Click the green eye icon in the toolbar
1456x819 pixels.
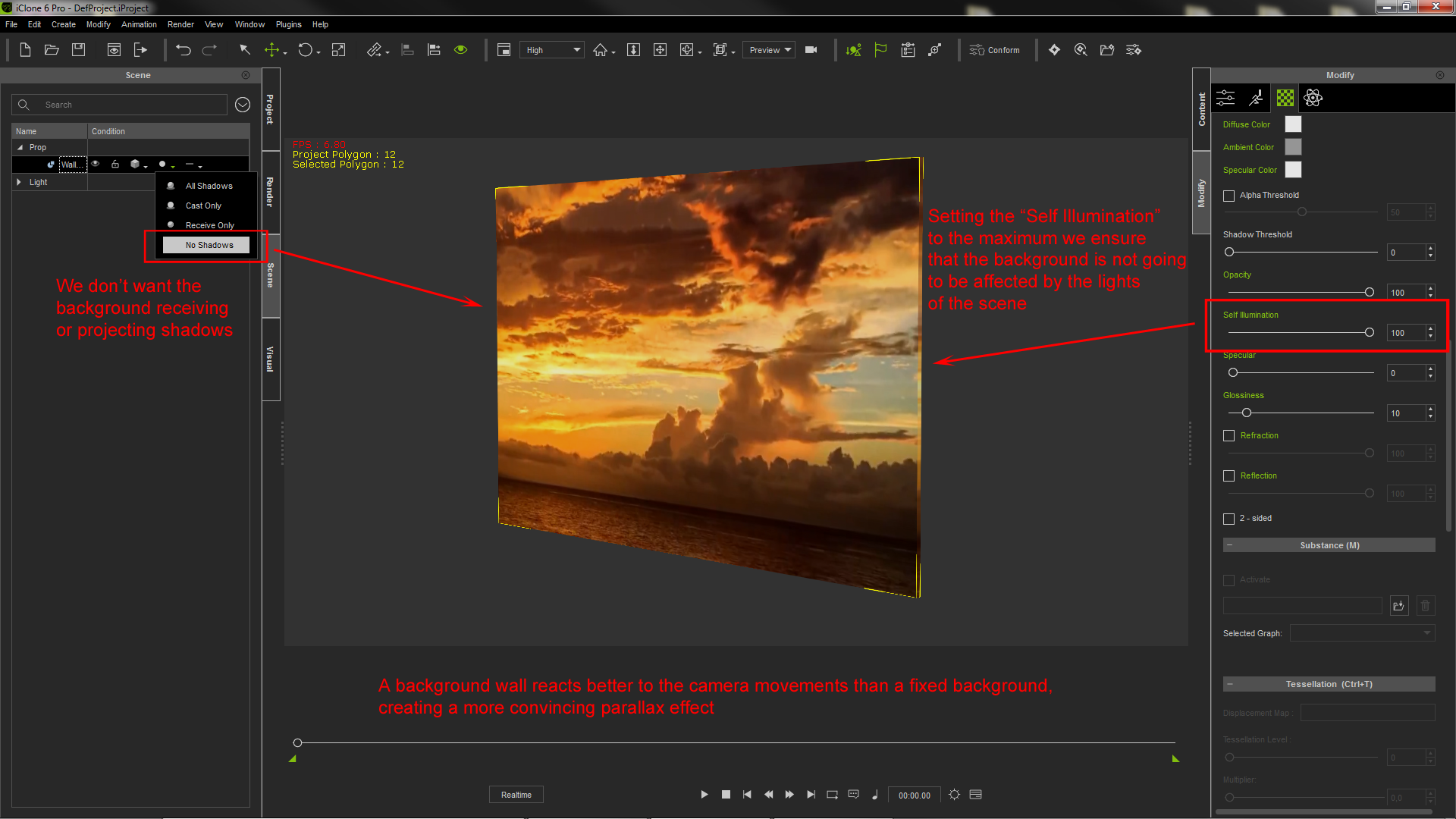[460, 50]
